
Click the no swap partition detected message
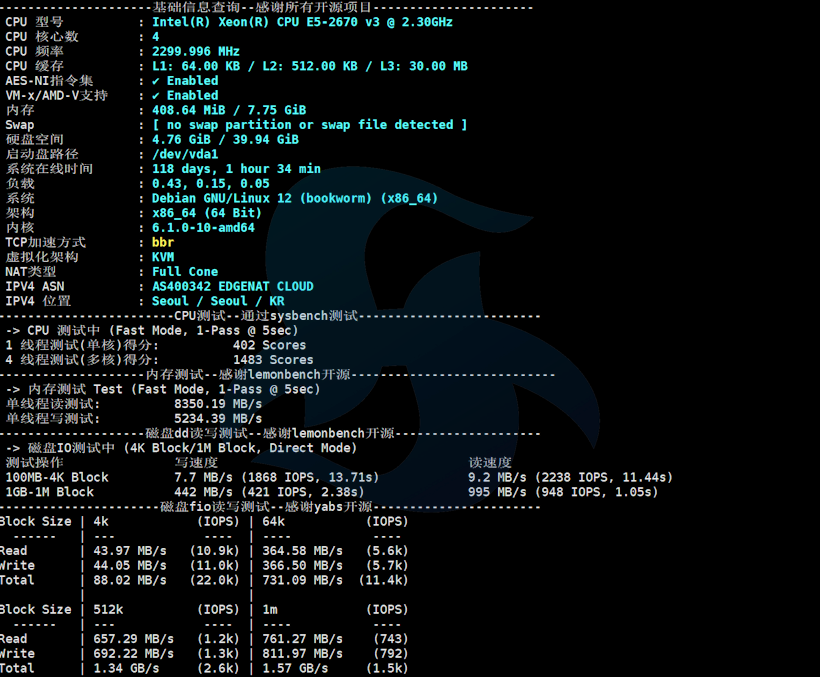pyautogui.click(x=309, y=125)
